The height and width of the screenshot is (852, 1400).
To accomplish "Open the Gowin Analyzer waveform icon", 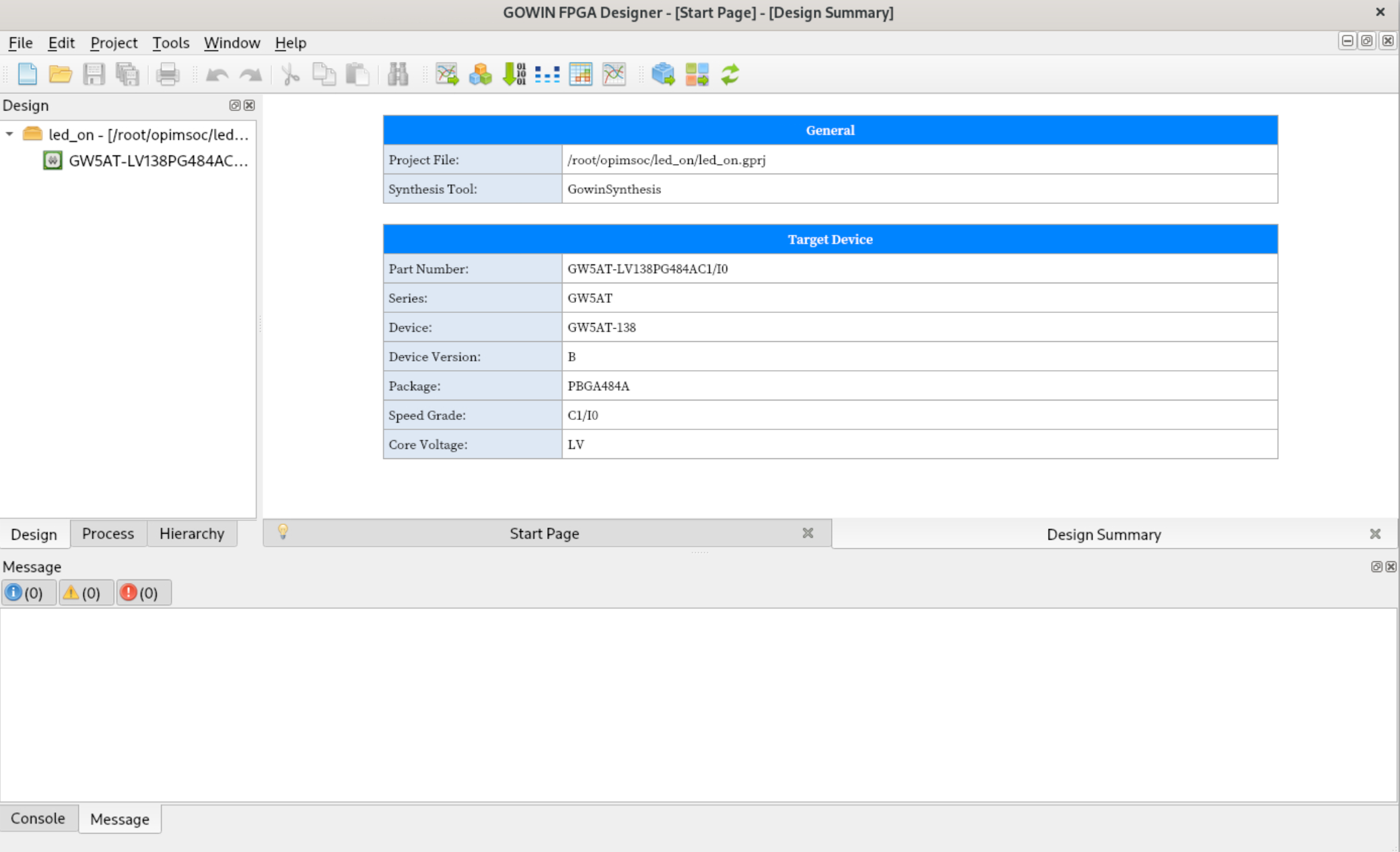I will point(615,74).
